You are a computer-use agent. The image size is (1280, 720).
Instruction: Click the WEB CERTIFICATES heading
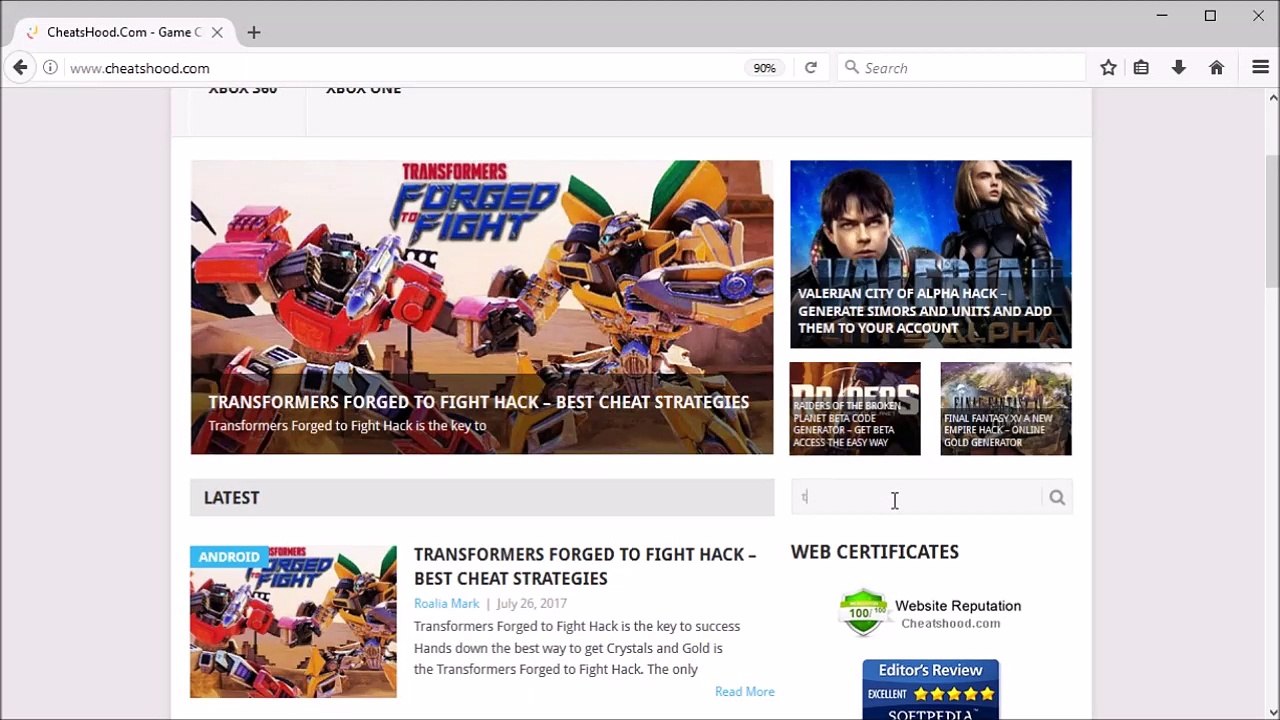coord(874,552)
